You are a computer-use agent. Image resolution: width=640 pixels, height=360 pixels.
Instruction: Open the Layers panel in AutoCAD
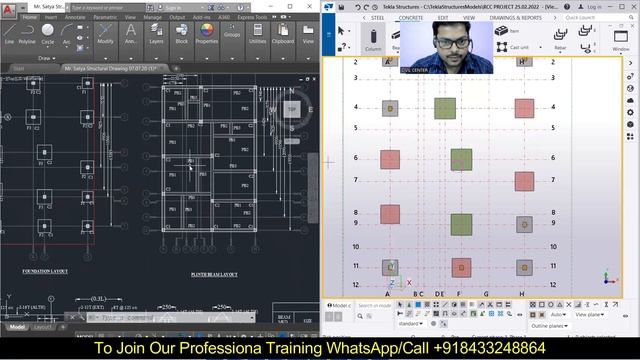[156, 34]
